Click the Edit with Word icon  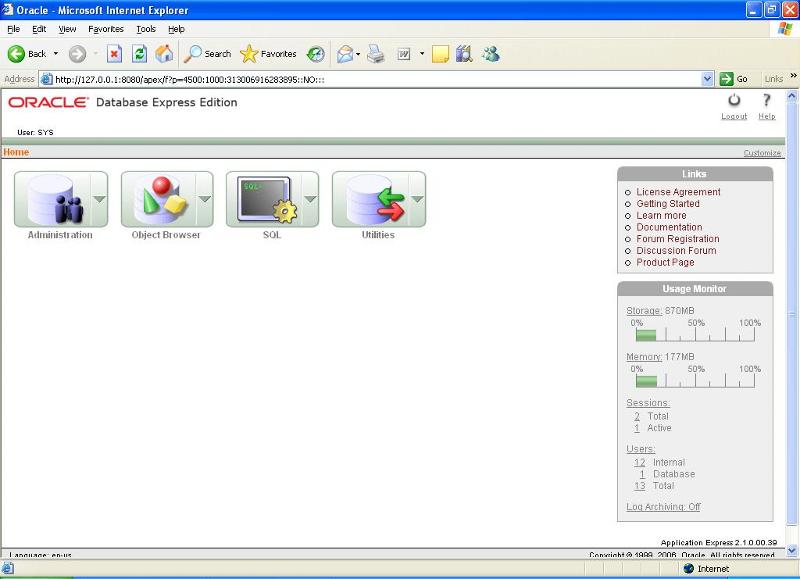[x=404, y=54]
